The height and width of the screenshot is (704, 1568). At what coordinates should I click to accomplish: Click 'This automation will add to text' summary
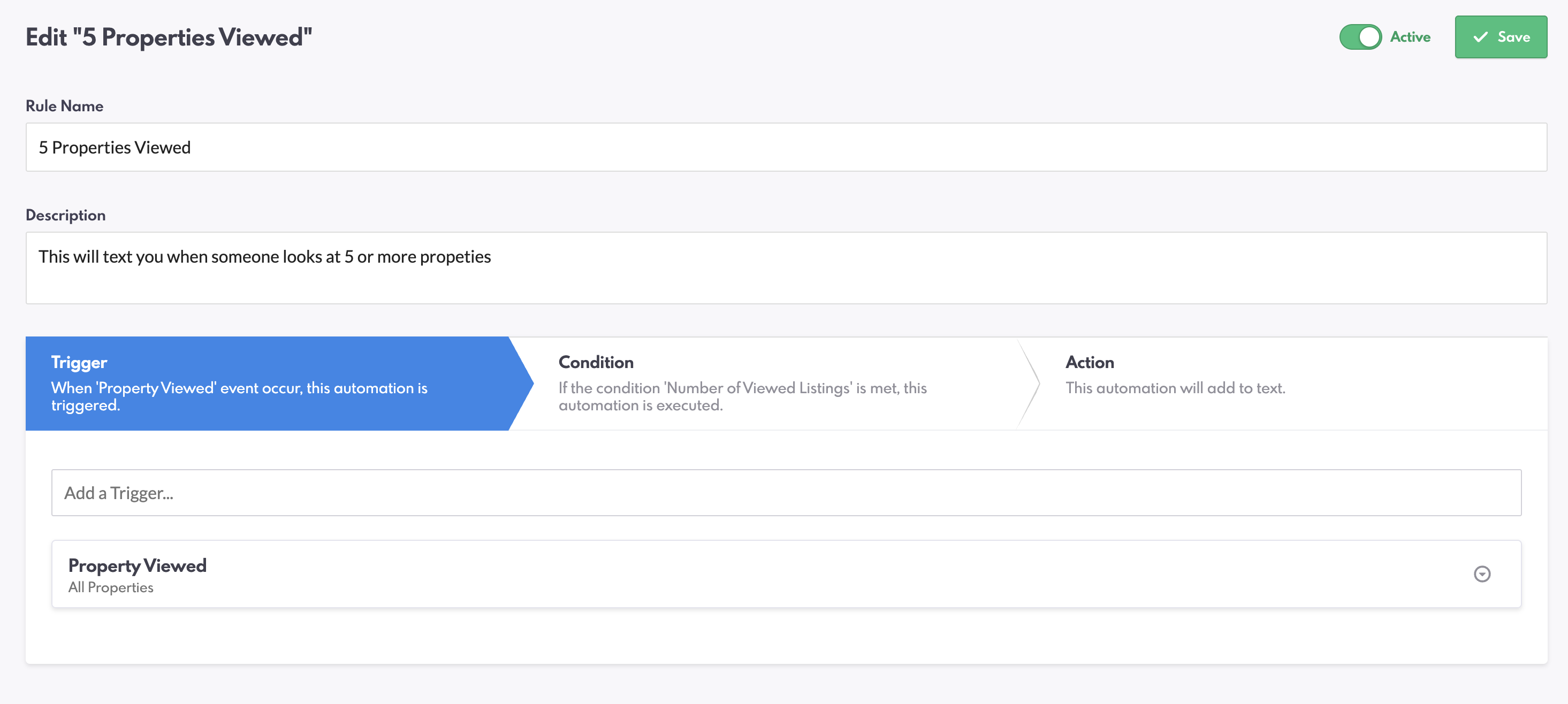tap(1175, 388)
